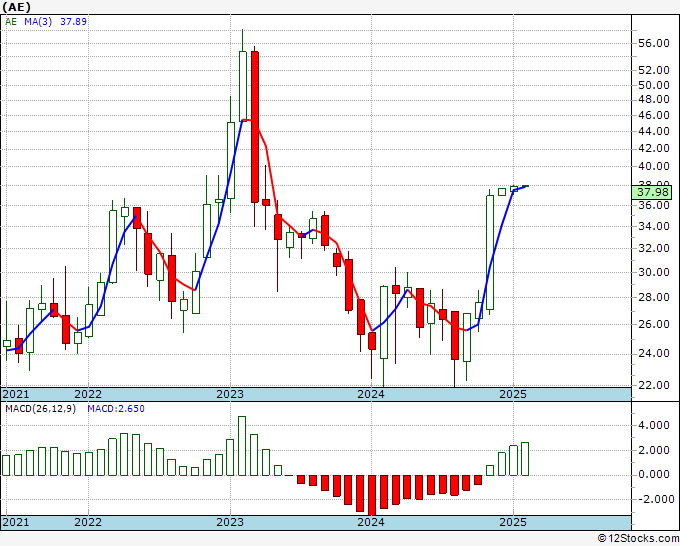The image size is (680, 546).
Task: Select the 2023 marker on price timeline
Action: click(230, 394)
